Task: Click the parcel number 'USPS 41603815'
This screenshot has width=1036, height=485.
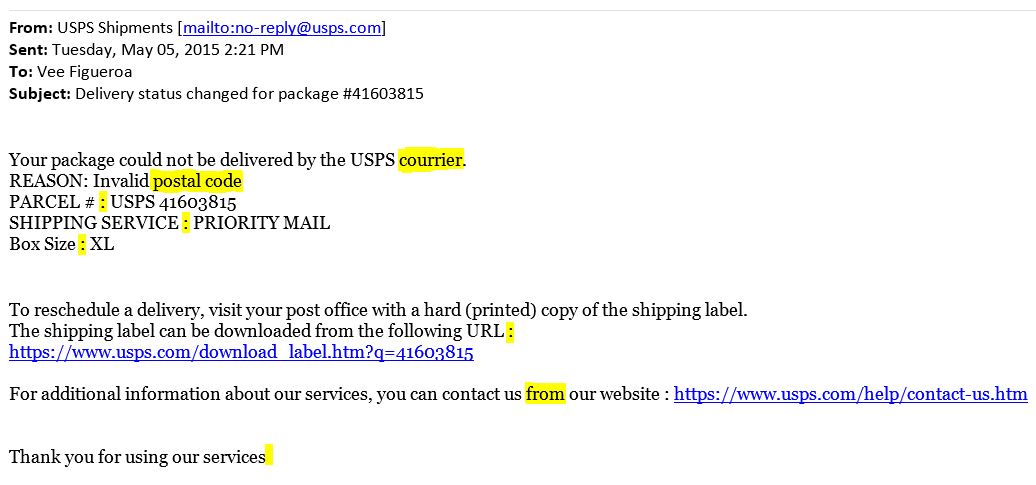Action: (x=173, y=202)
